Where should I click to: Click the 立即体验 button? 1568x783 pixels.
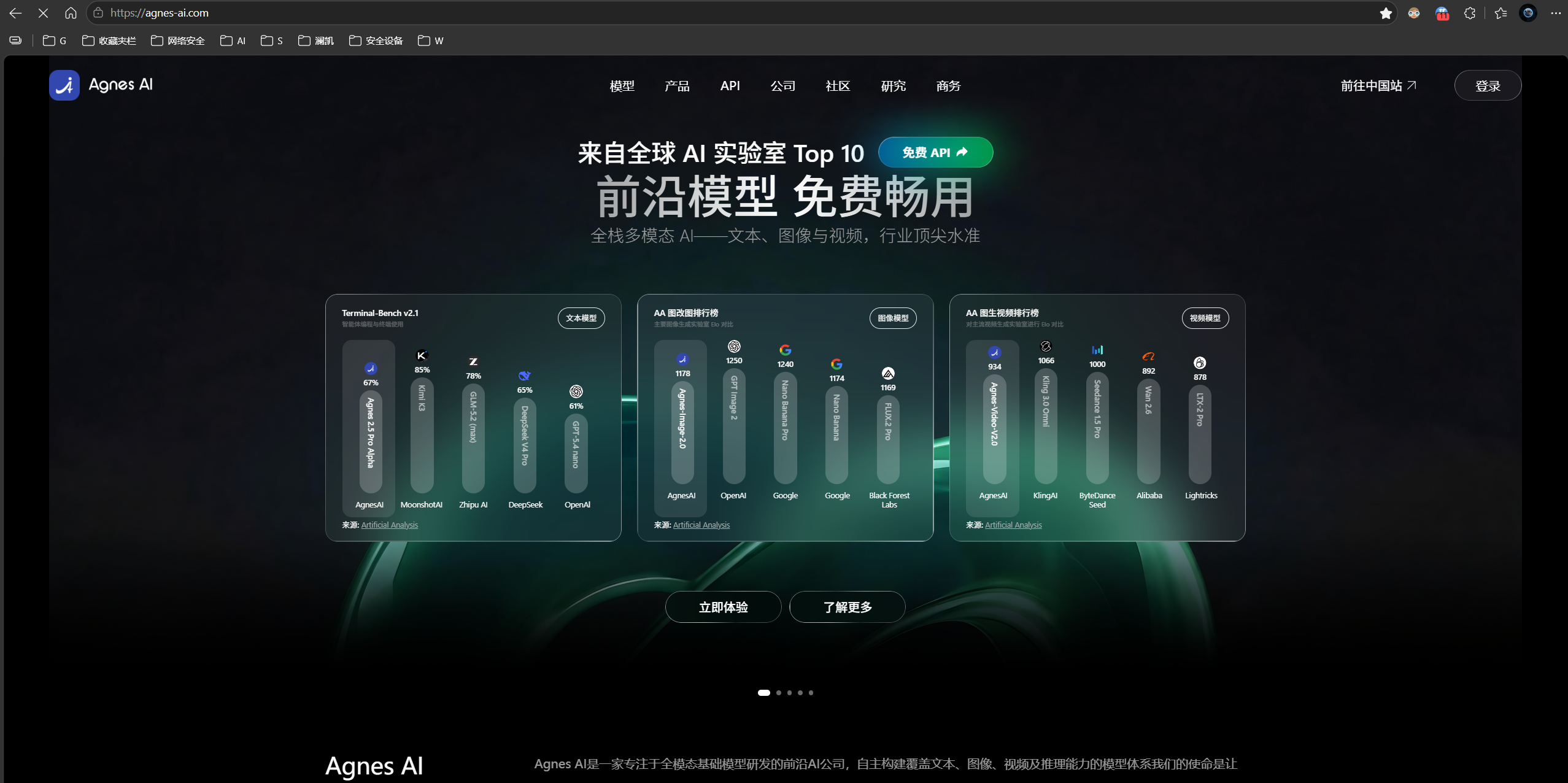click(723, 607)
